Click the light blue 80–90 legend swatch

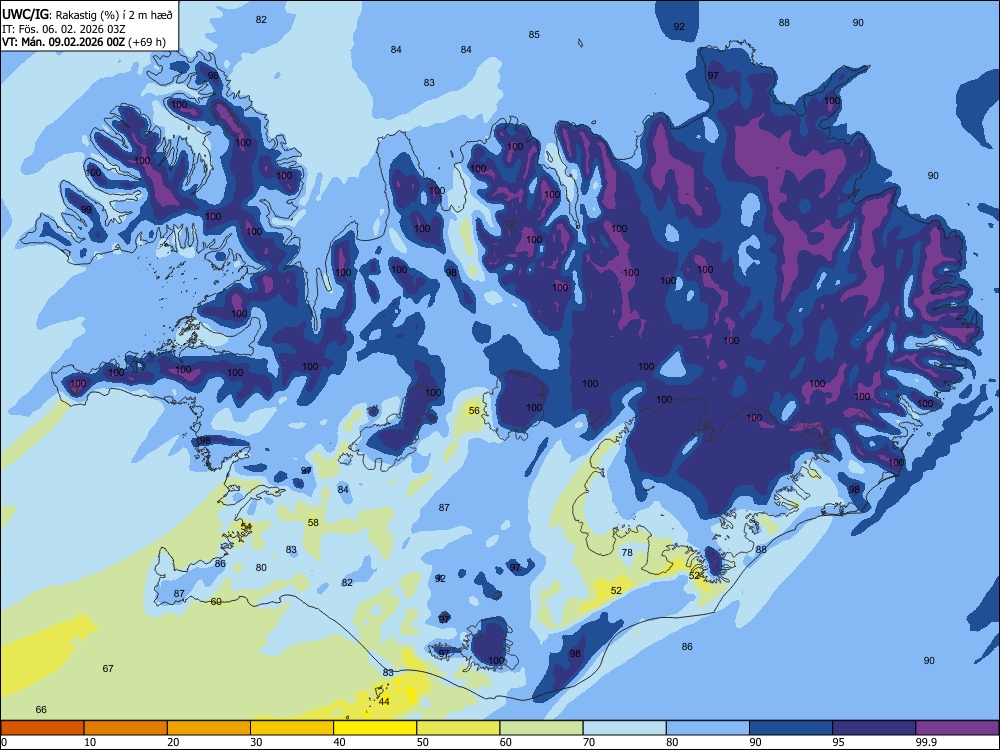click(708, 728)
